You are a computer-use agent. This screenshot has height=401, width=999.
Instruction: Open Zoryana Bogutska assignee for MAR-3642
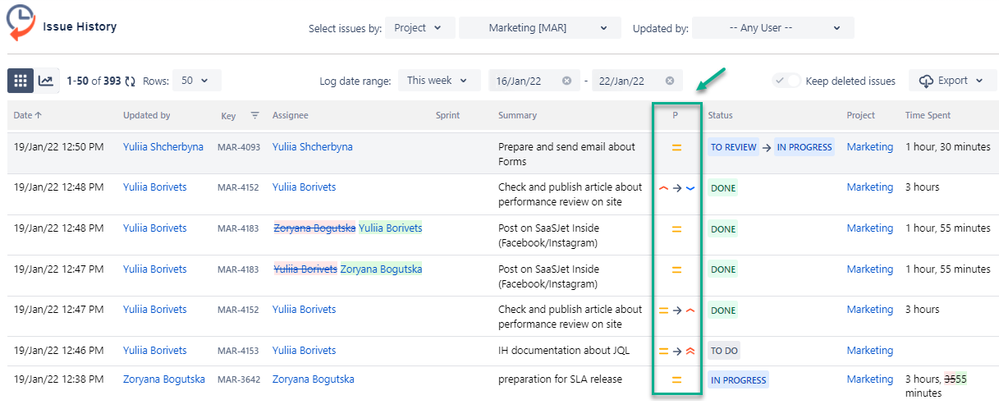[x=313, y=379]
